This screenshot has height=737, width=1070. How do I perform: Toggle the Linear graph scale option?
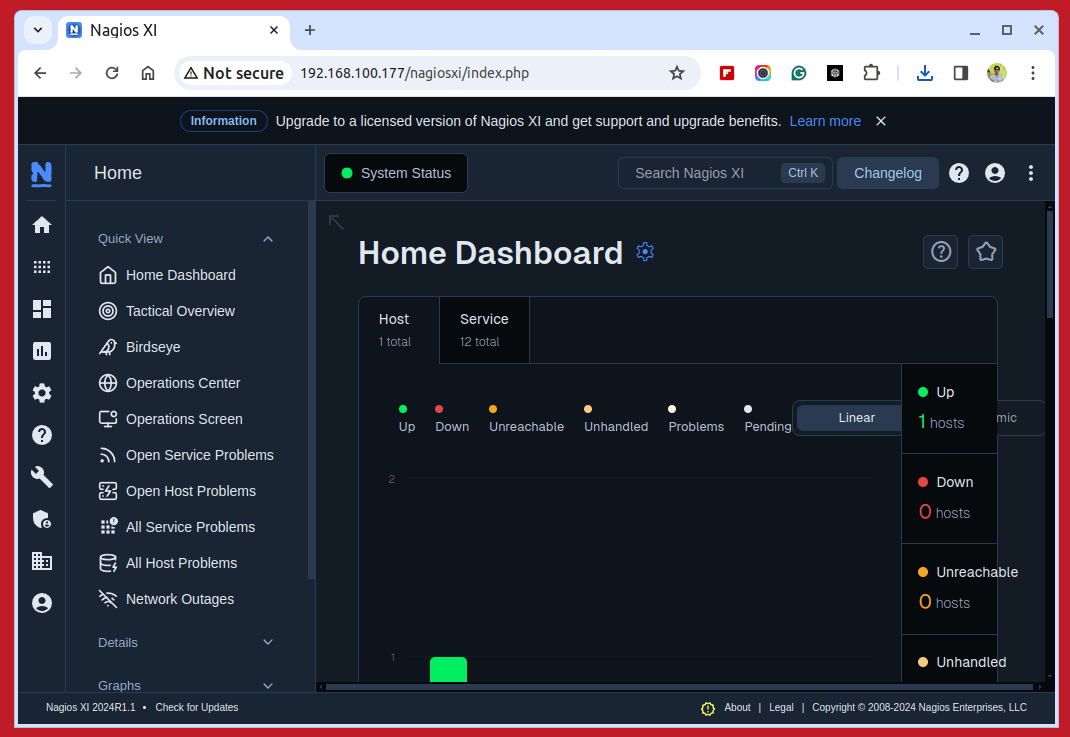point(855,418)
